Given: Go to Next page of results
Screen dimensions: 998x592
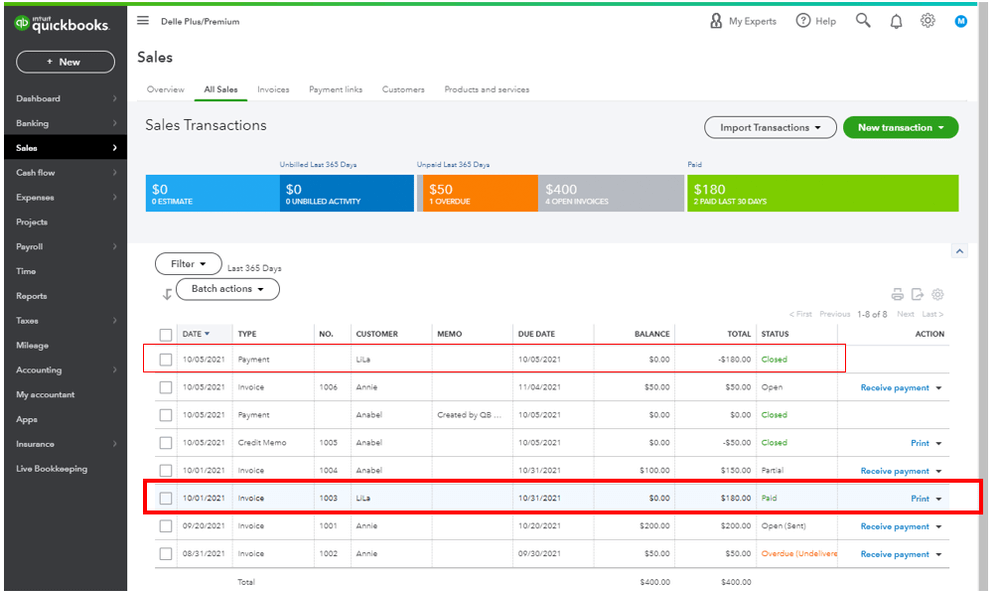Looking at the screenshot, I should coord(905,314).
